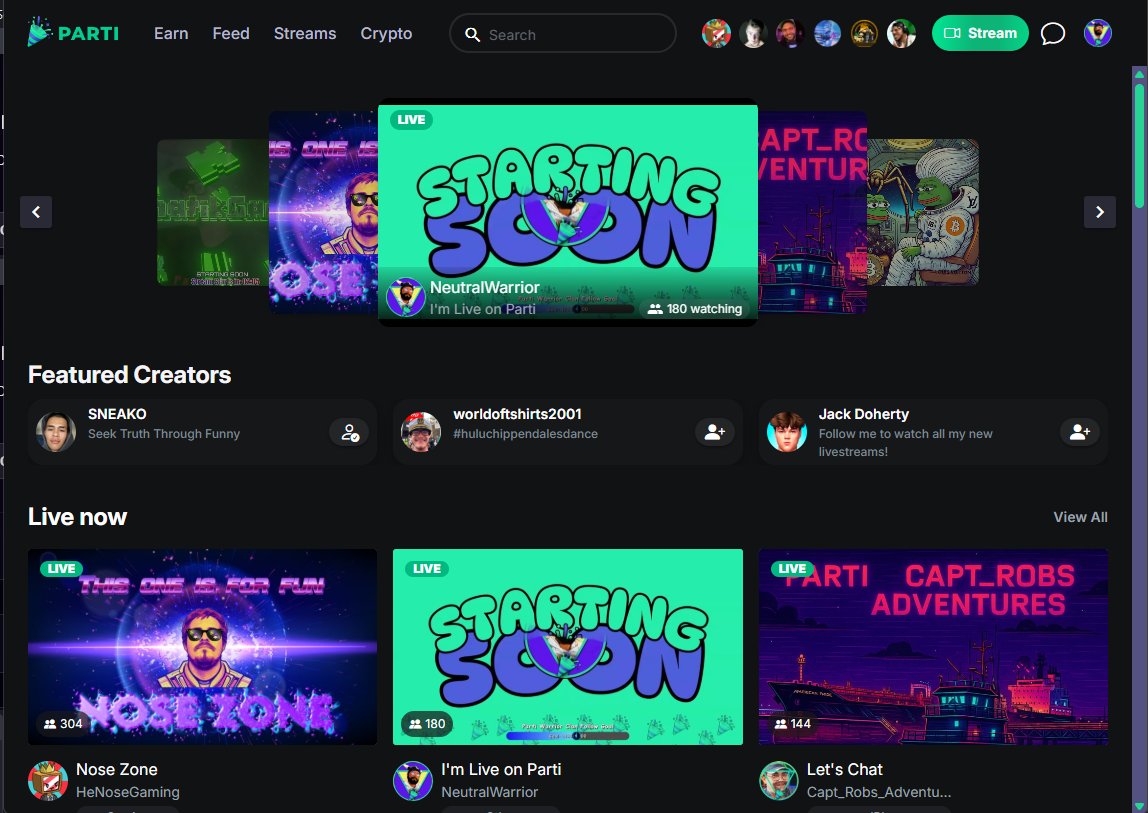The image size is (1148, 813).
Task: Click NeutralWarrior channel name under Live now
Action: [x=489, y=792]
